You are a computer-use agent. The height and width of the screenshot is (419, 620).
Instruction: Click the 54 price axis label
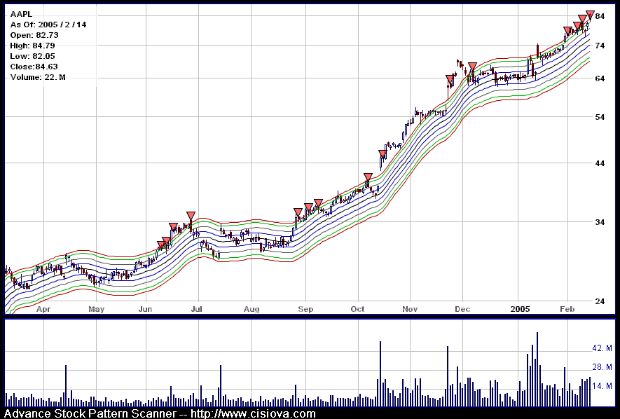pyautogui.click(x=600, y=117)
